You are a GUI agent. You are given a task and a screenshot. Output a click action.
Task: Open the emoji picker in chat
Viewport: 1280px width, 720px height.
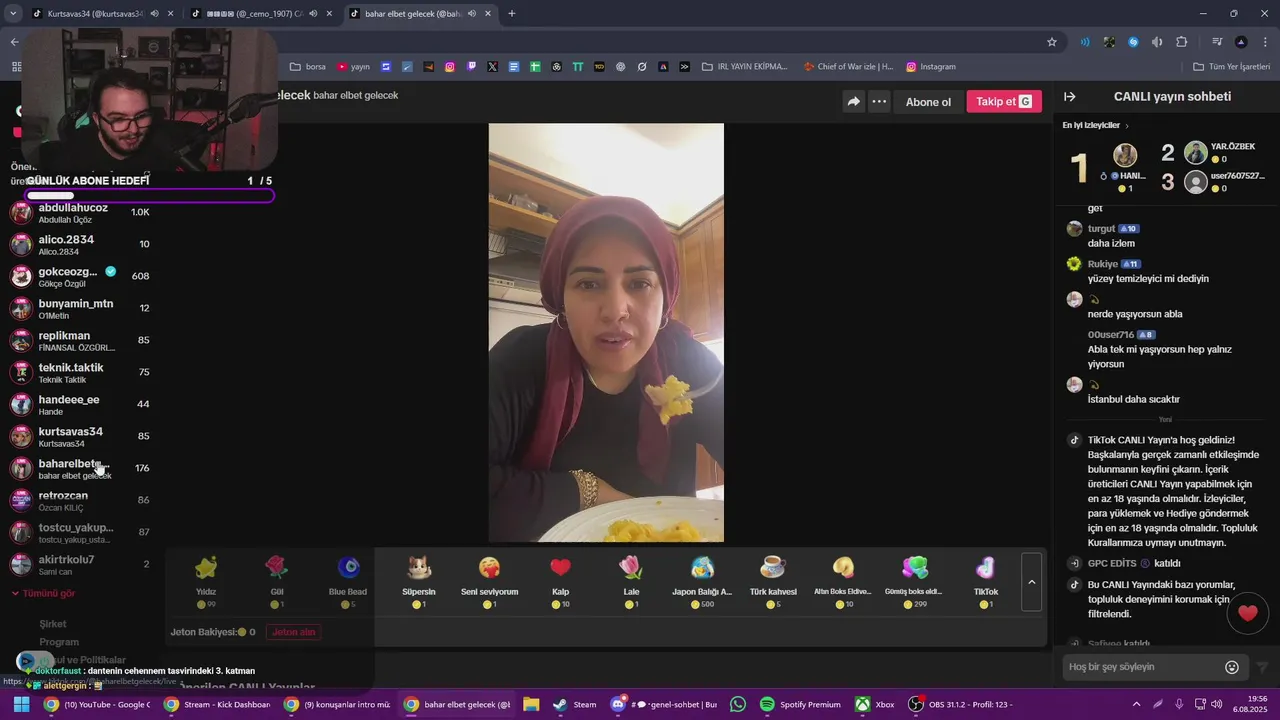tap(1232, 667)
